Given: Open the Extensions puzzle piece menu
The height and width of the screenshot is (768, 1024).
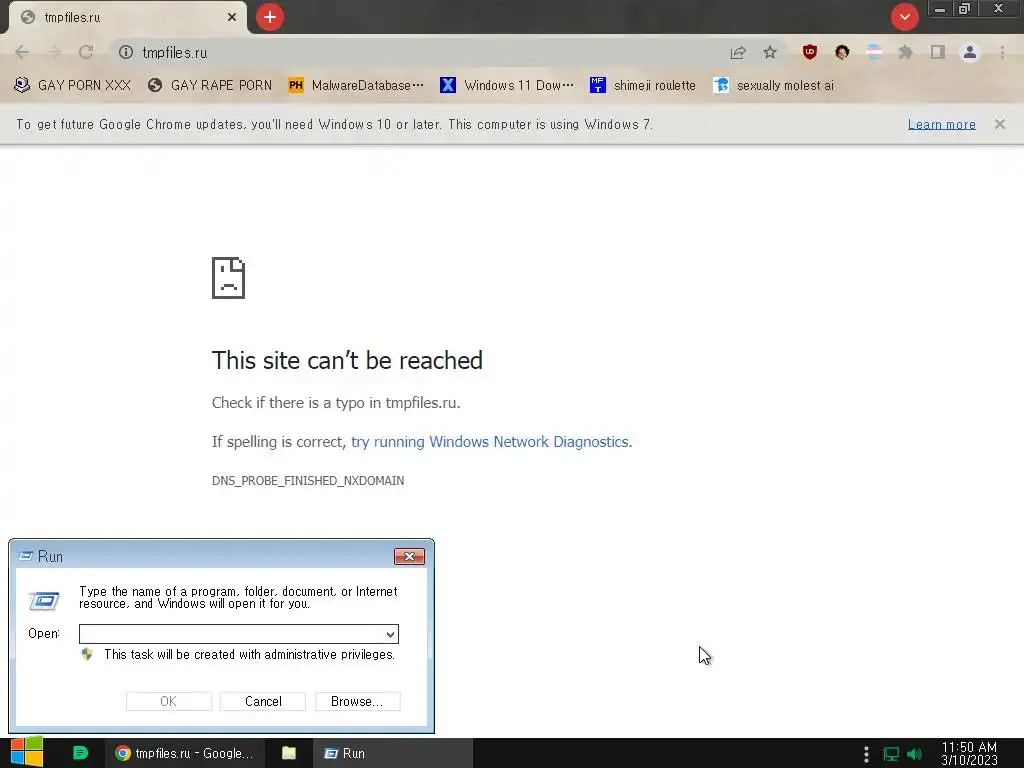Looking at the screenshot, I should [906, 52].
